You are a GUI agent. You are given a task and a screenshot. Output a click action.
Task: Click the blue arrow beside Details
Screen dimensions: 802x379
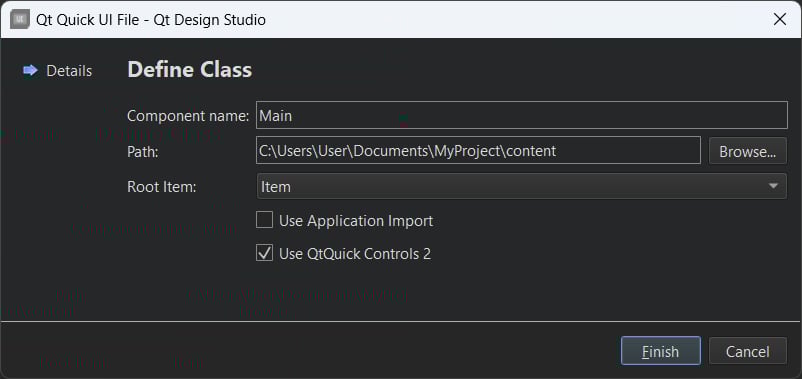coord(31,70)
